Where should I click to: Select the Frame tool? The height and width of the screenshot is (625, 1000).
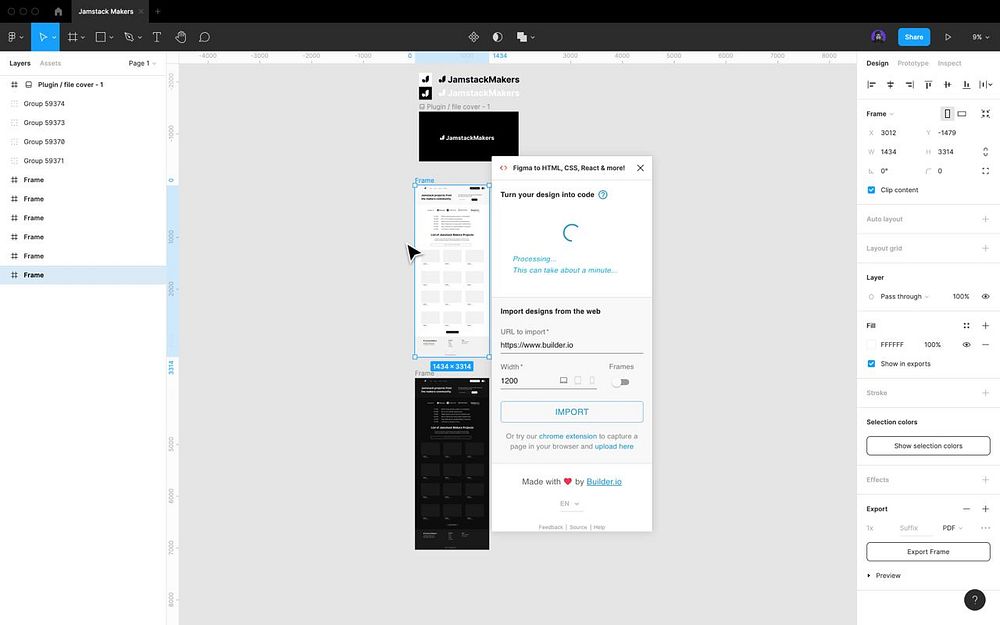coord(73,37)
